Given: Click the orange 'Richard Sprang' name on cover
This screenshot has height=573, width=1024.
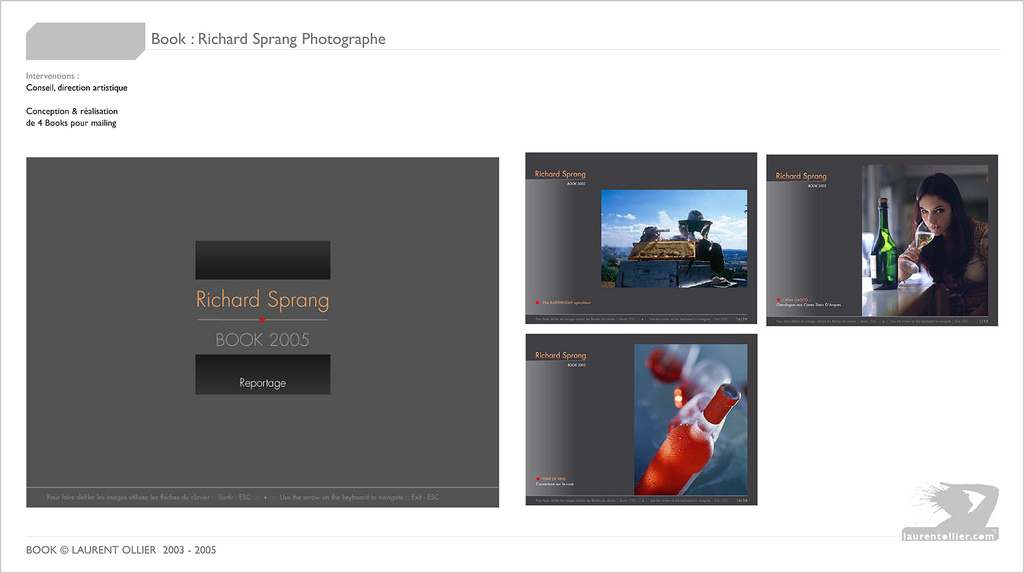Looking at the screenshot, I should pos(263,300).
